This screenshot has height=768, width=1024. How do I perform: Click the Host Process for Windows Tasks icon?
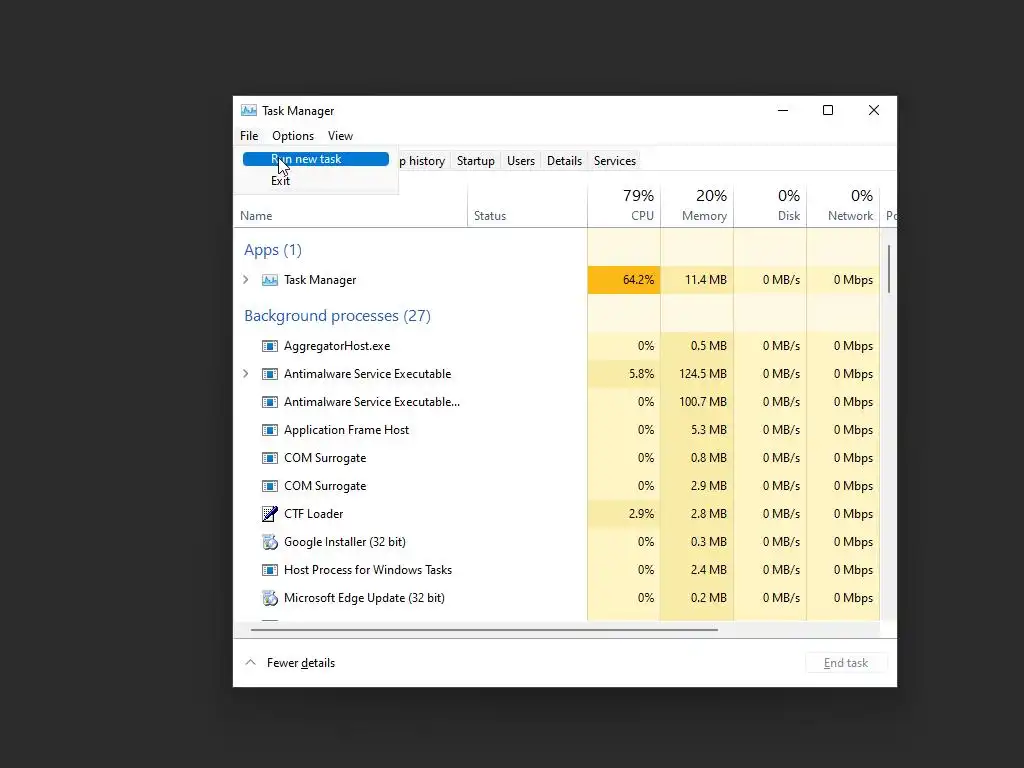click(270, 570)
